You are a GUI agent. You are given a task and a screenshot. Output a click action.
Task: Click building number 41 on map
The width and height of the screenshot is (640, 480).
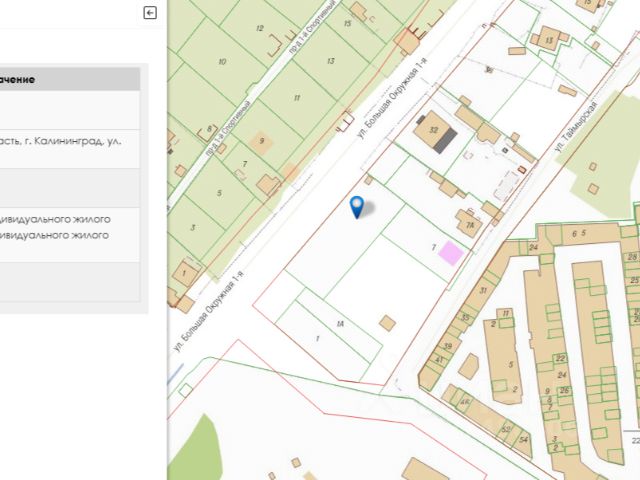tap(439, 360)
